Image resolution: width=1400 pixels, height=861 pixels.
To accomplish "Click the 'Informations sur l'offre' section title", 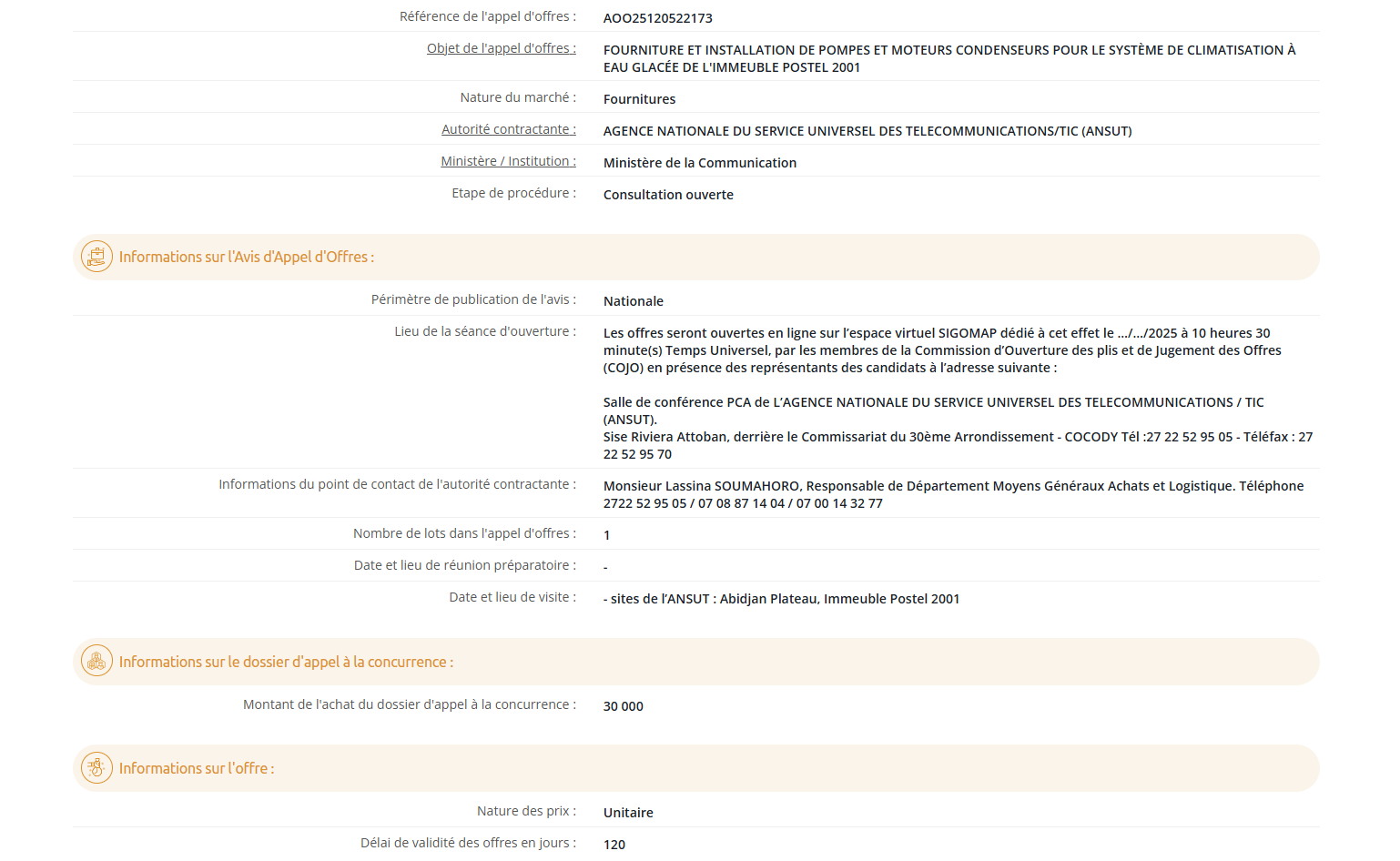I will 196,769.
